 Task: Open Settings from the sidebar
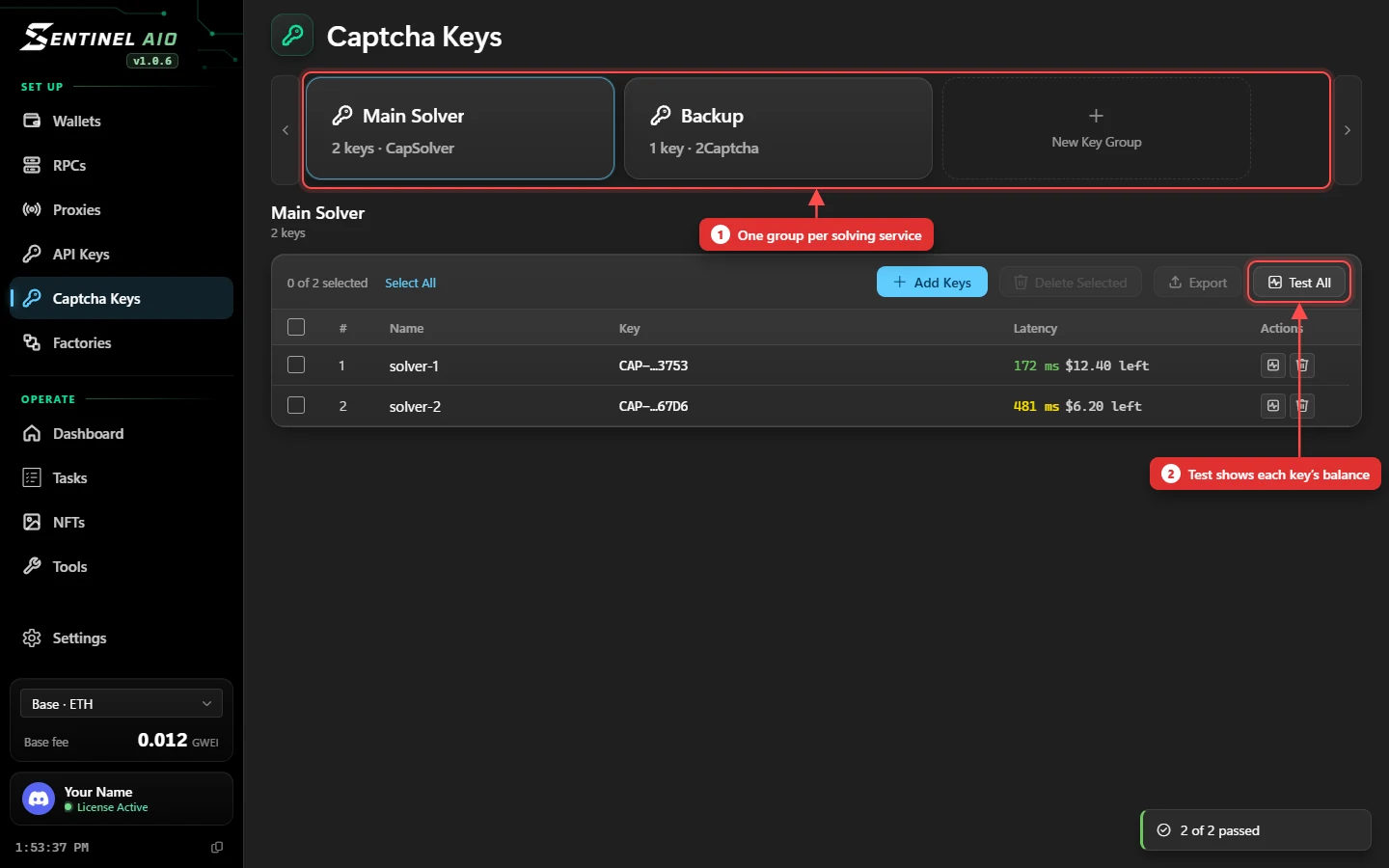(x=122, y=637)
